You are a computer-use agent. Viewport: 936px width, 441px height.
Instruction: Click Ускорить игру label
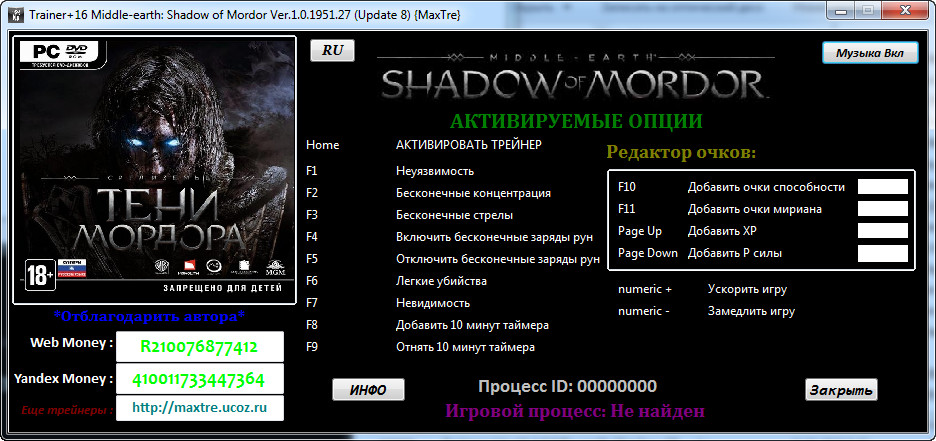[x=747, y=289]
